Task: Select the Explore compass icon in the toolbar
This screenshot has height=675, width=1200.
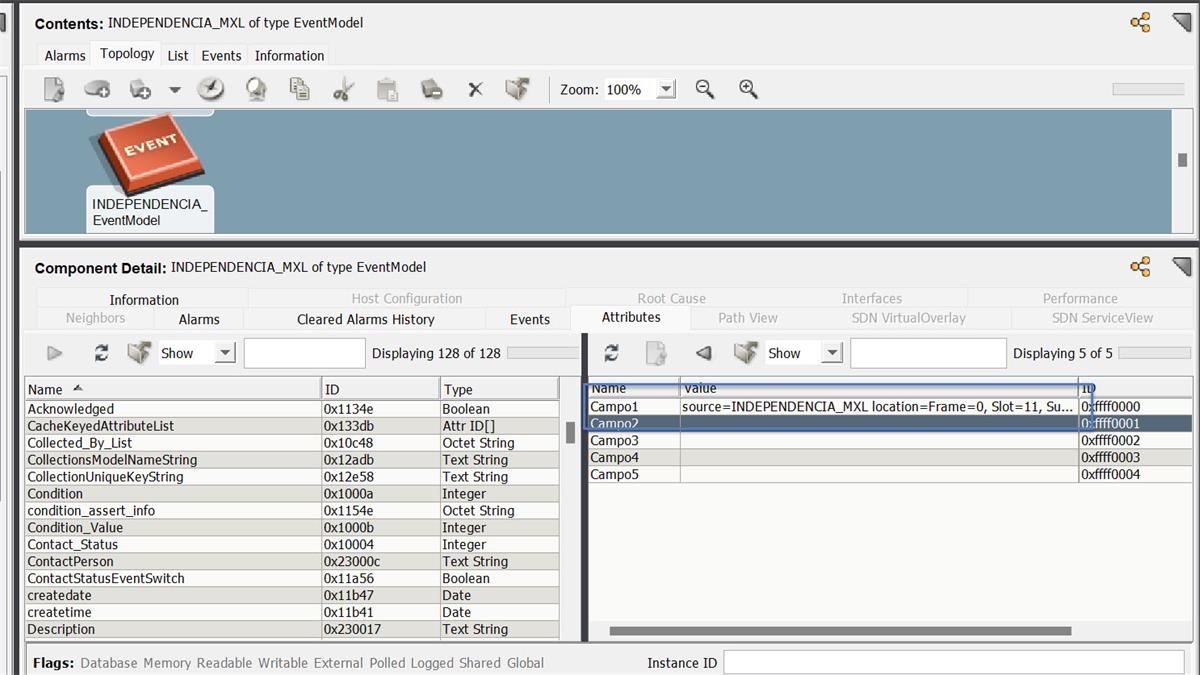Action: [209, 89]
